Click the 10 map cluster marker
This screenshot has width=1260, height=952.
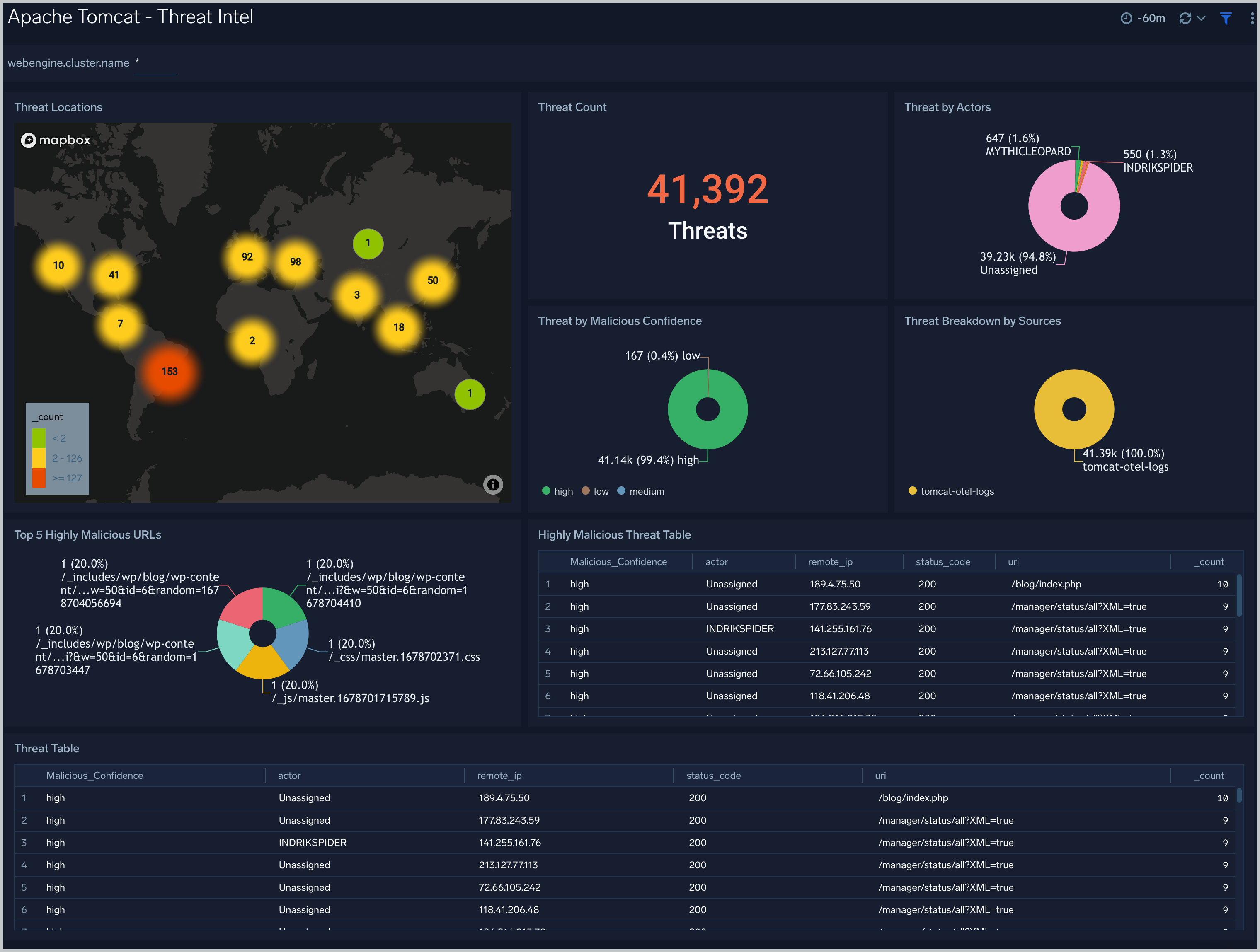[x=59, y=265]
